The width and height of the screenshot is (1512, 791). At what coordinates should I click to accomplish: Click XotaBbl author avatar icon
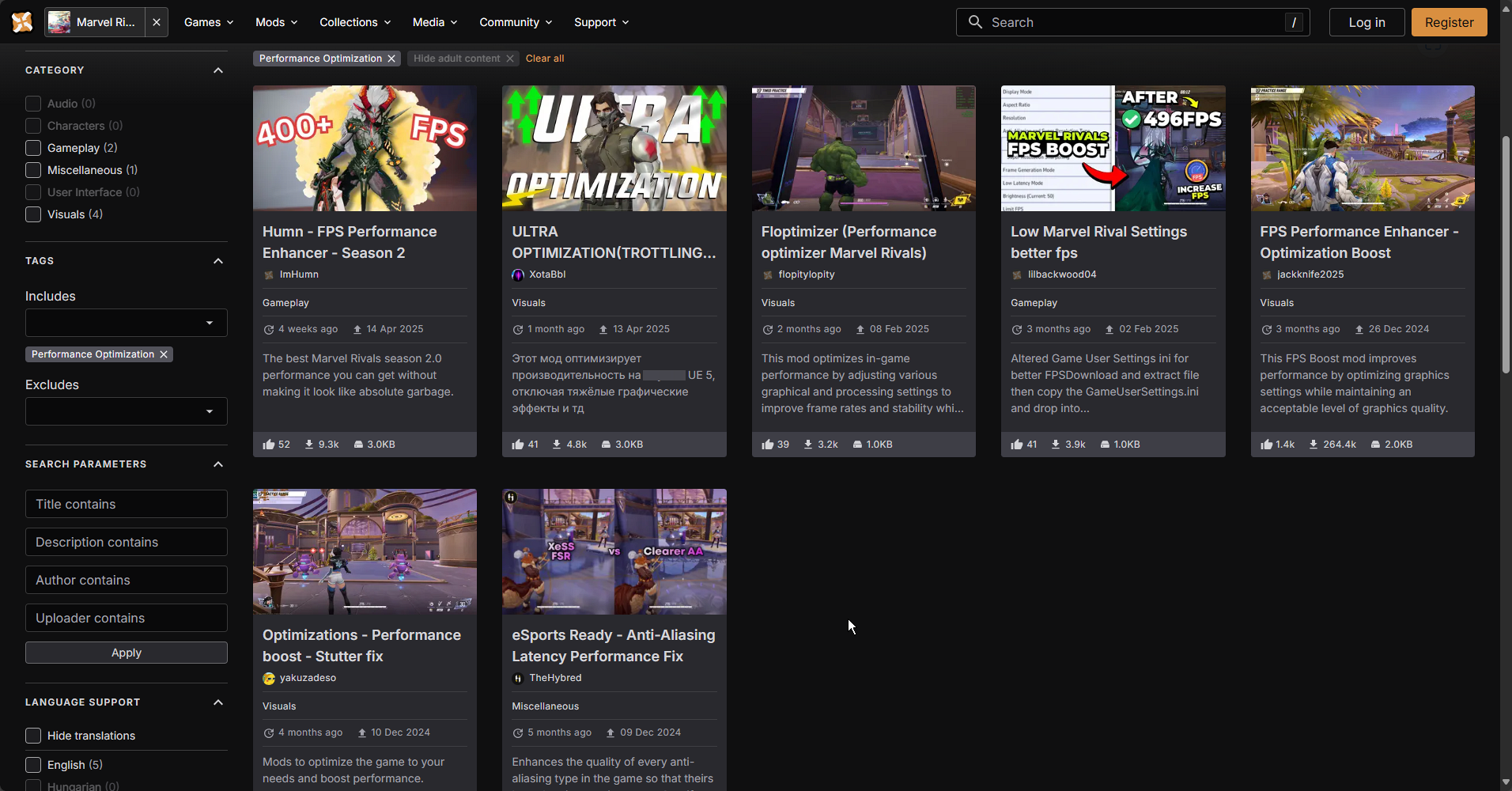(x=518, y=275)
